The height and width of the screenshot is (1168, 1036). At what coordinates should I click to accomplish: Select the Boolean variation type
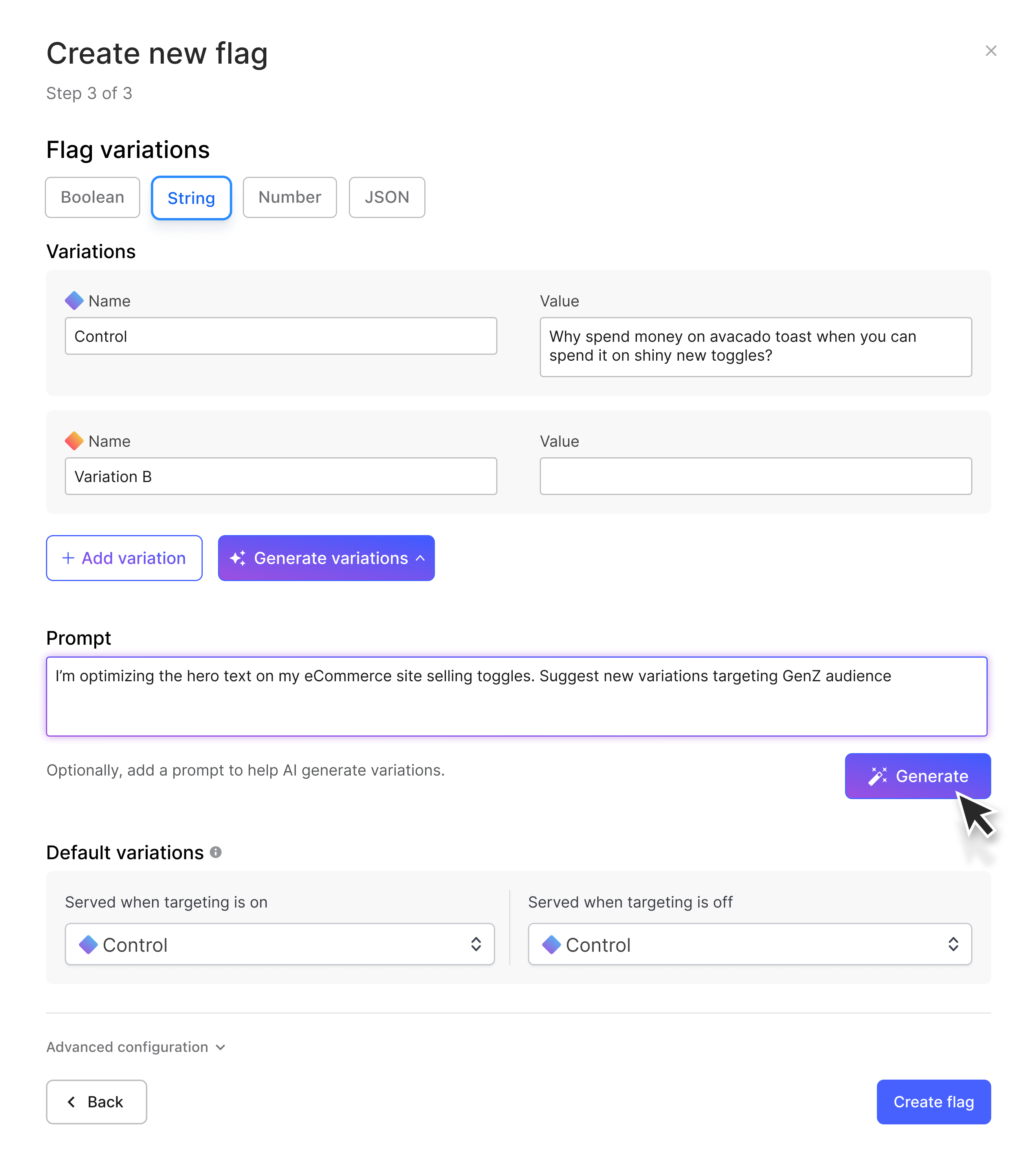(x=93, y=197)
